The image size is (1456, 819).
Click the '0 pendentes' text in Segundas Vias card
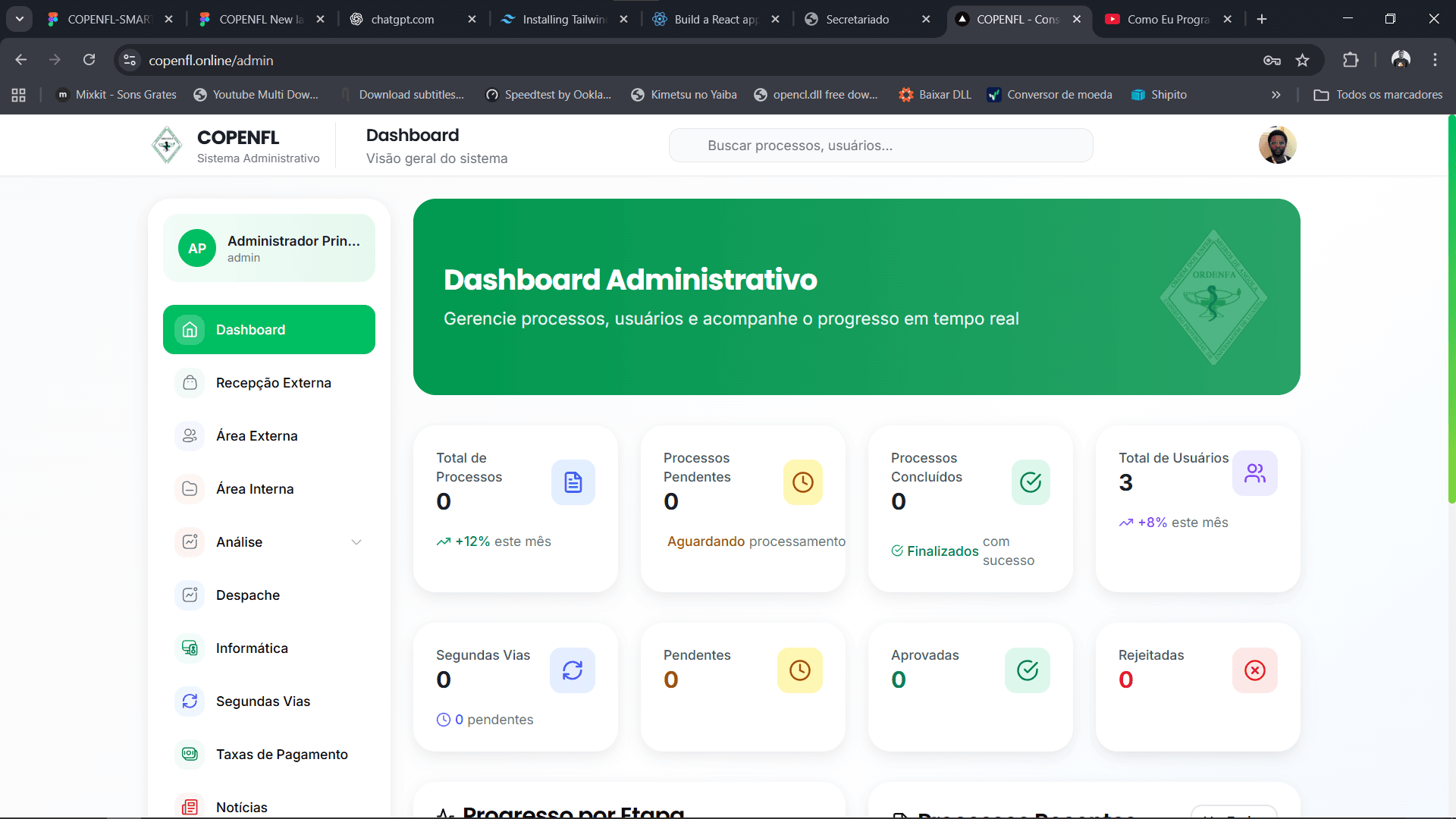[494, 720]
